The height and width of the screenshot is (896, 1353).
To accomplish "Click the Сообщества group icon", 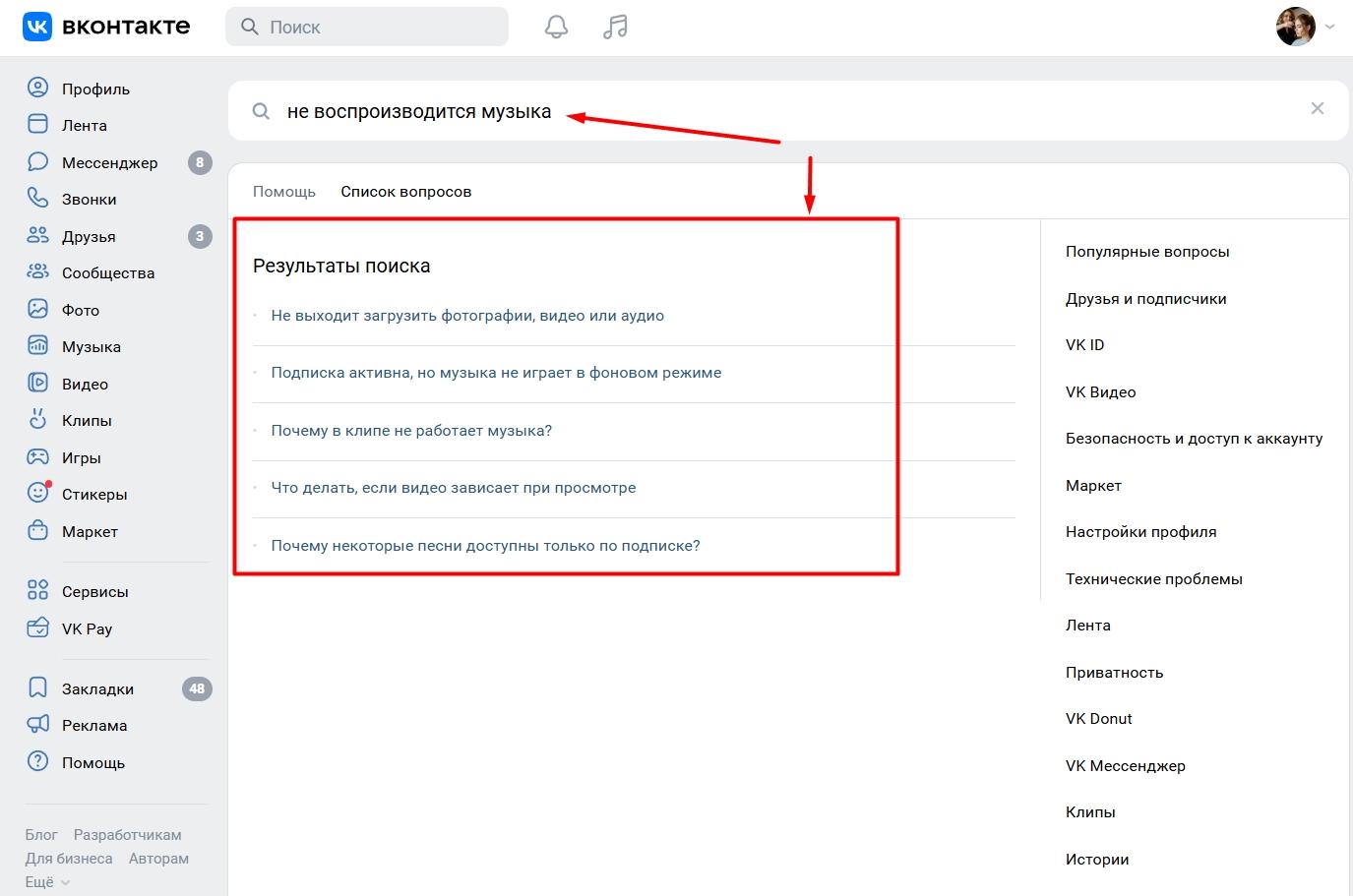I will 37,272.
